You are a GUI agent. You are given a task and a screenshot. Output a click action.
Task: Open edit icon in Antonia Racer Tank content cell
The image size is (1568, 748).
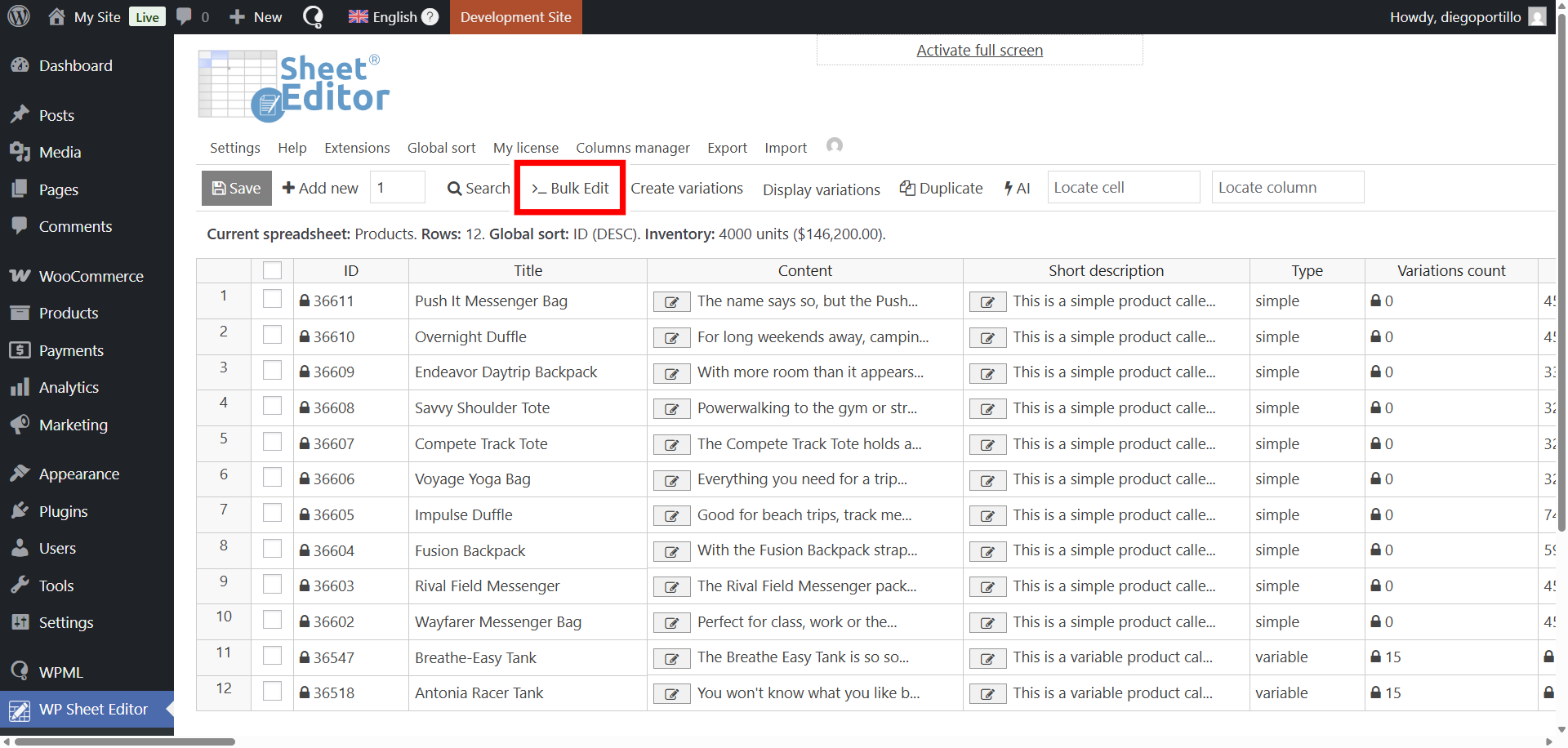click(671, 694)
